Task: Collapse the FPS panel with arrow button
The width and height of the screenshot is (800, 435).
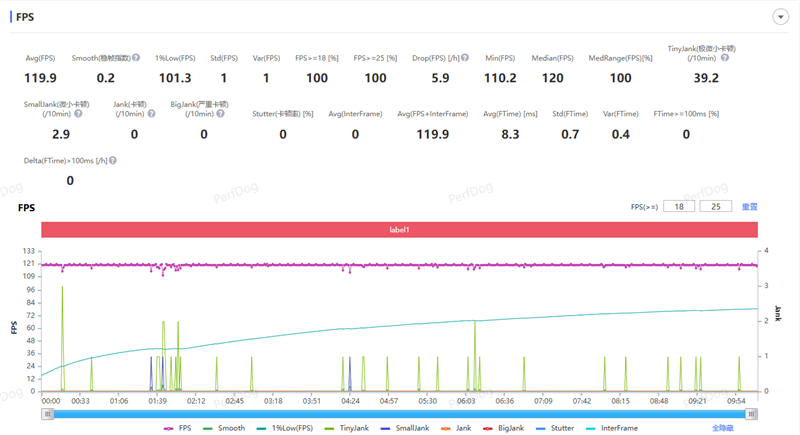Action: click(x=779, y=17)
